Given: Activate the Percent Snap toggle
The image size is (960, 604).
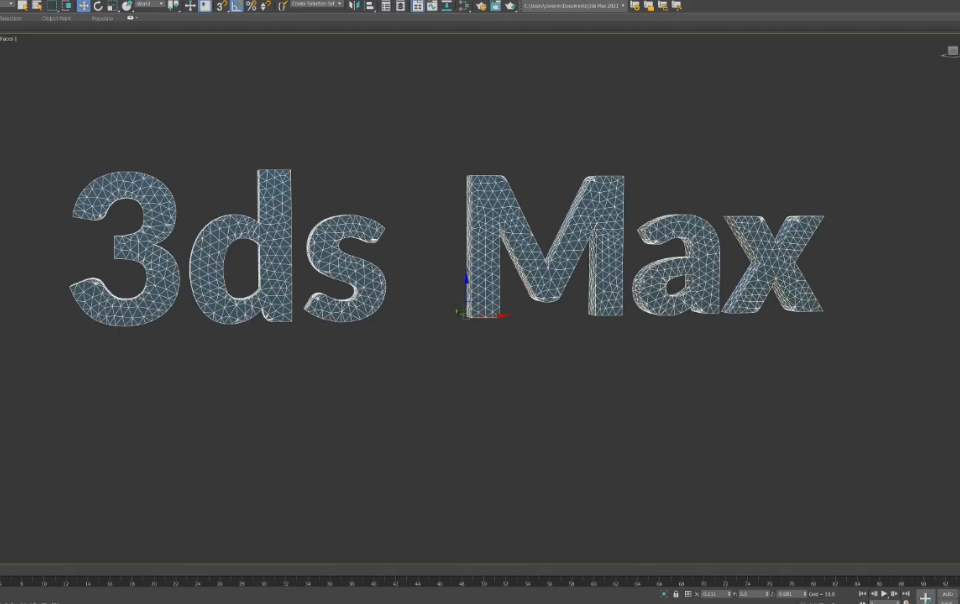Looking at the screenshot, I should pyautogui.click(x=251, y=6).
